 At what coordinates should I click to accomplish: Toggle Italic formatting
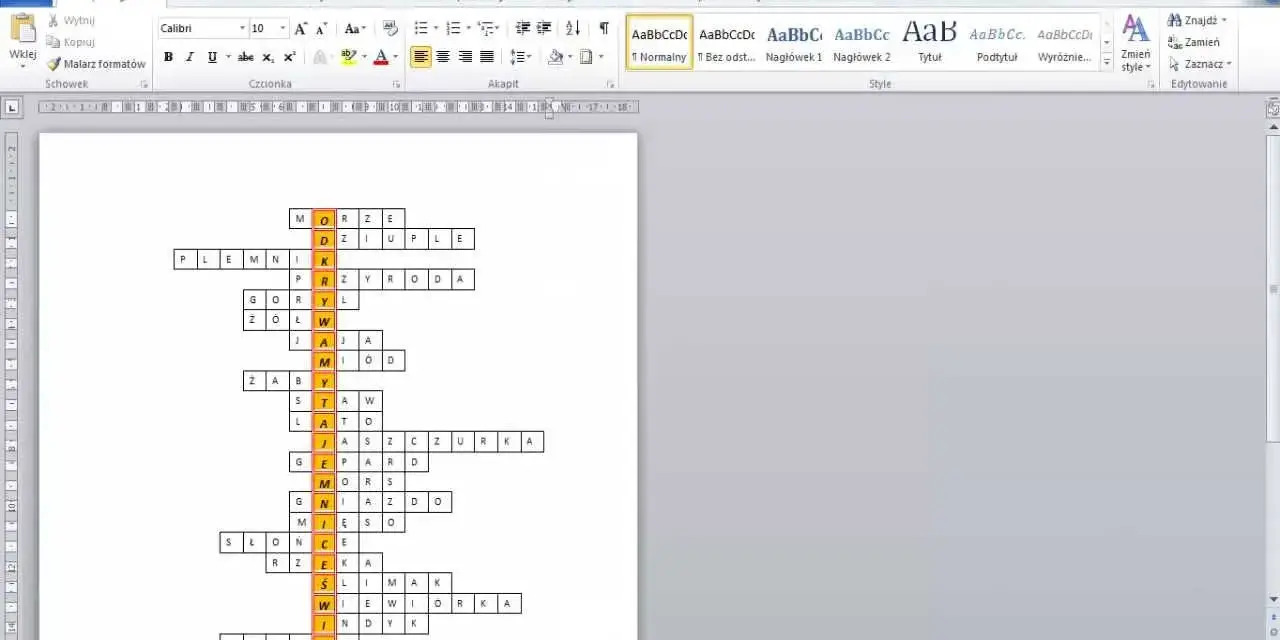(190, 57)
